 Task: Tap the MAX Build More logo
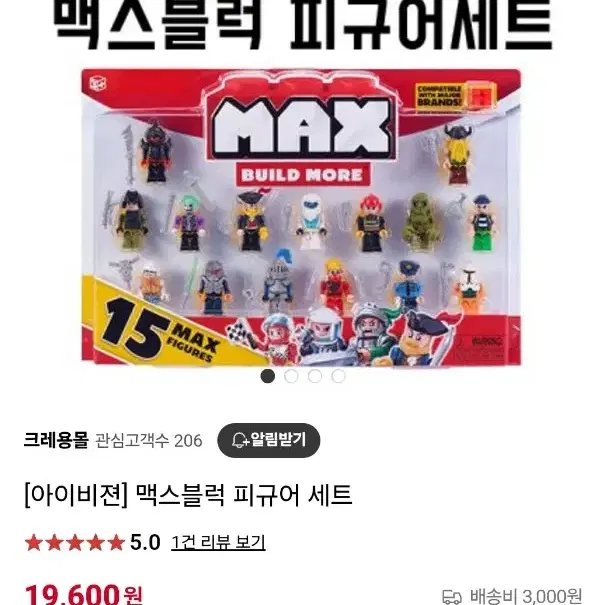(302, 139)
